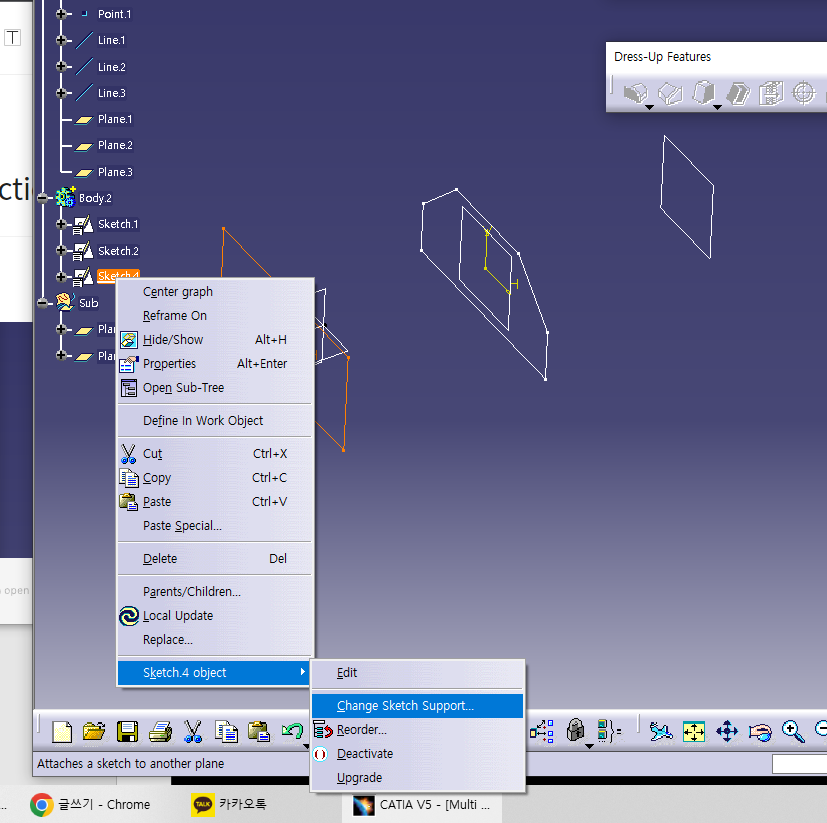827x823 pixels.
Task: Choose Center graph from the context menu
Action: [x=214, y=292]
